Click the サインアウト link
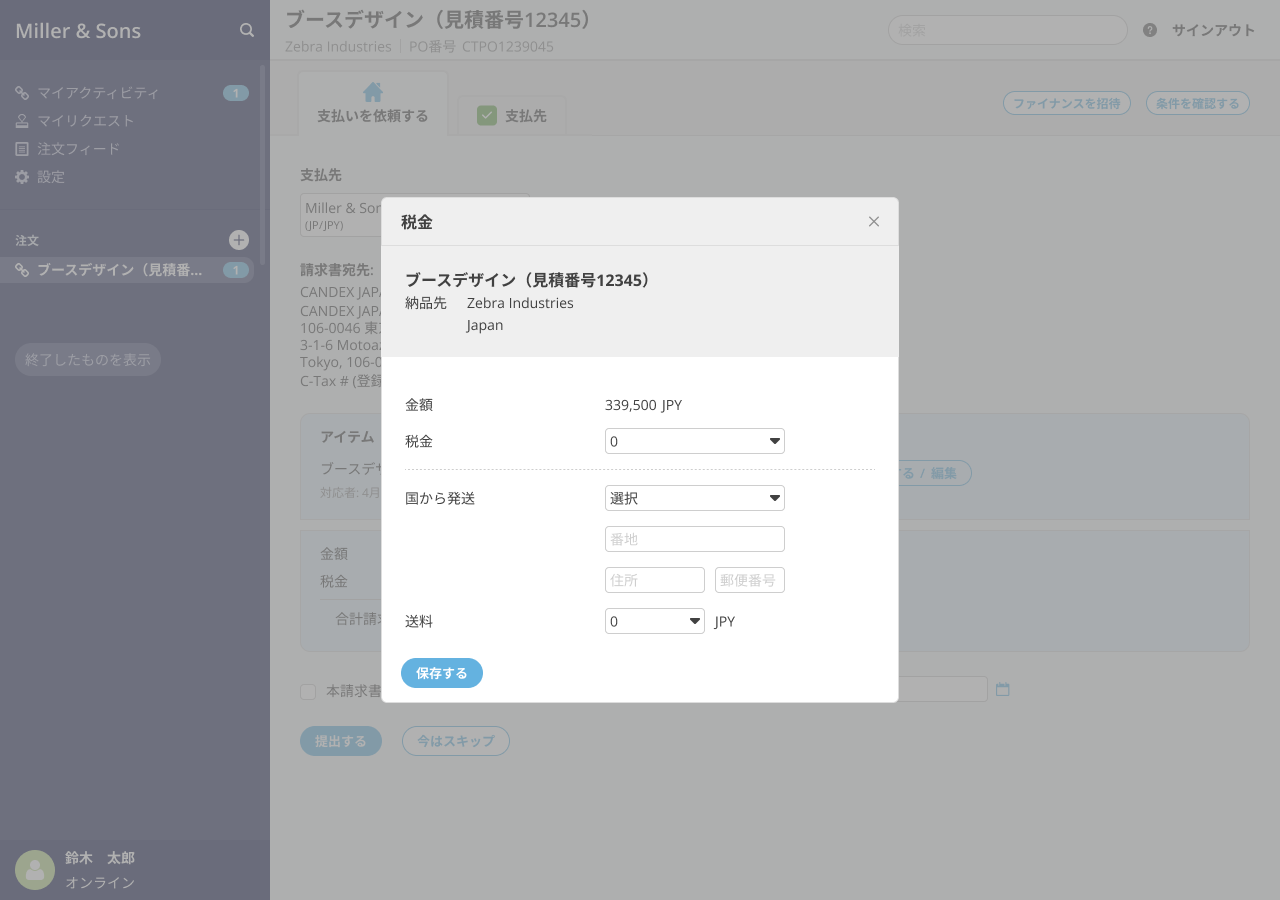 1213,30
